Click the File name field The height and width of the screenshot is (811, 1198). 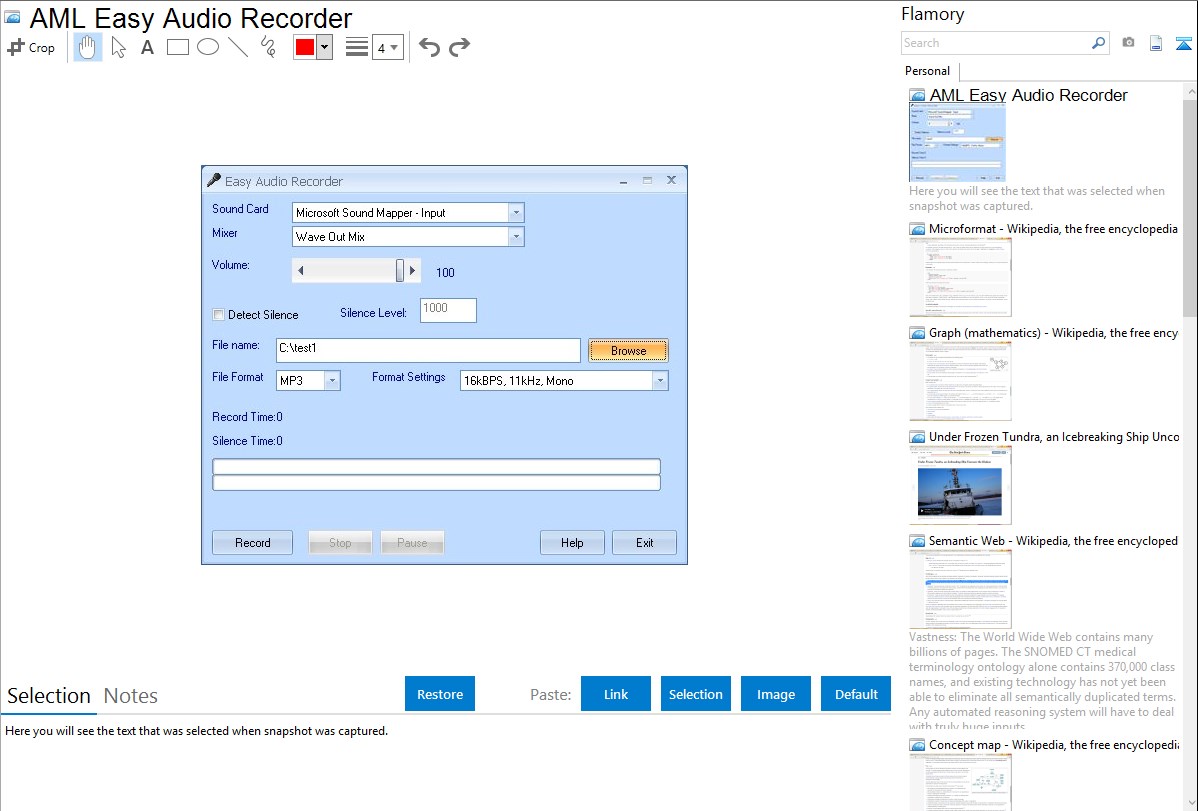pyautogui.click(x=428, y=349)
